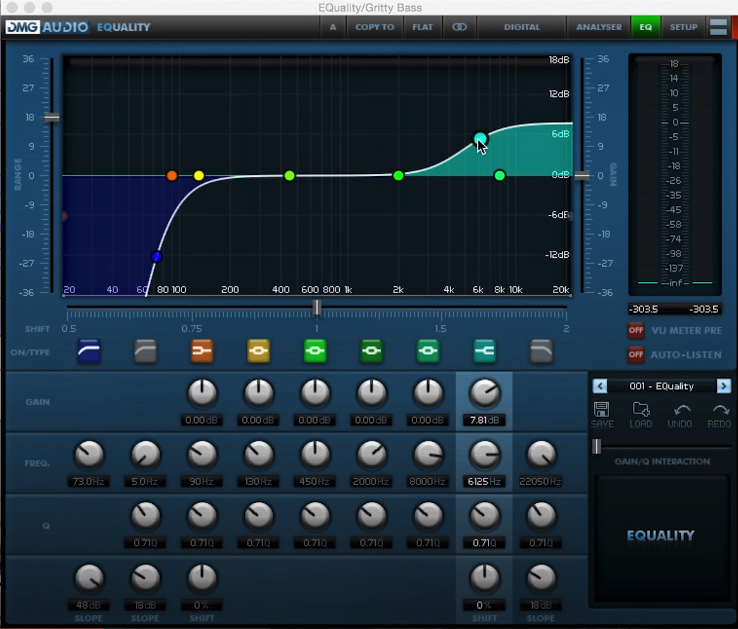Click the EQUALITY logo display panel
Image resolution: width=738 pixels, height=629 pixels.
click(661, 537)
